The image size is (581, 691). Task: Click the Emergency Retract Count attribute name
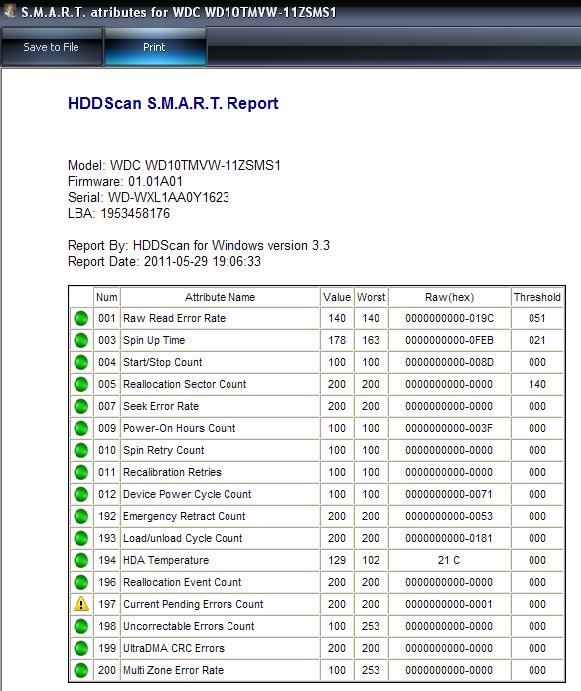click(184, 516)
